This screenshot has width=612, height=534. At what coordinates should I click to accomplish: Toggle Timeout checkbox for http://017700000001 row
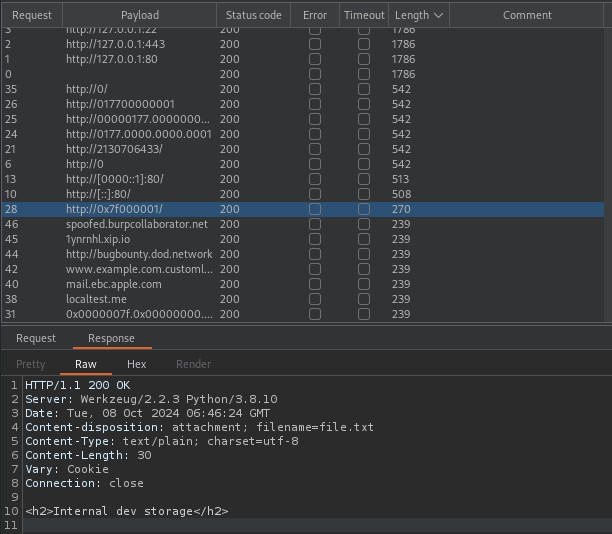tap(364, 104)
